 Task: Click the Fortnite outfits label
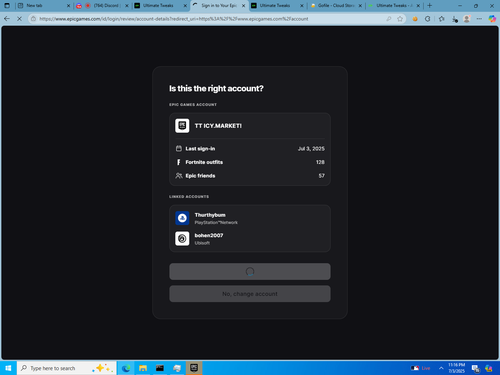point(204,162)
